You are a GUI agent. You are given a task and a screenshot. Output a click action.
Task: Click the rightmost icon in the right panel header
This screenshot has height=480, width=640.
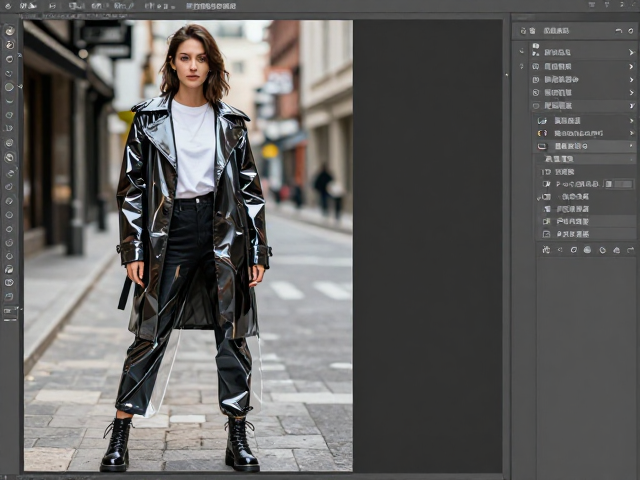click(631, 31)
